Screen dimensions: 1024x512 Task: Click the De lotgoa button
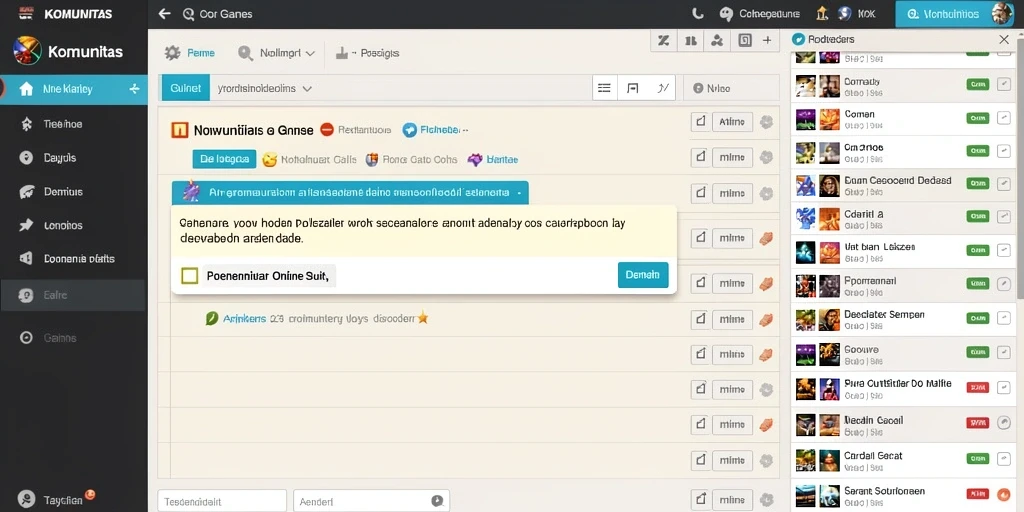[x=224, y=159]
